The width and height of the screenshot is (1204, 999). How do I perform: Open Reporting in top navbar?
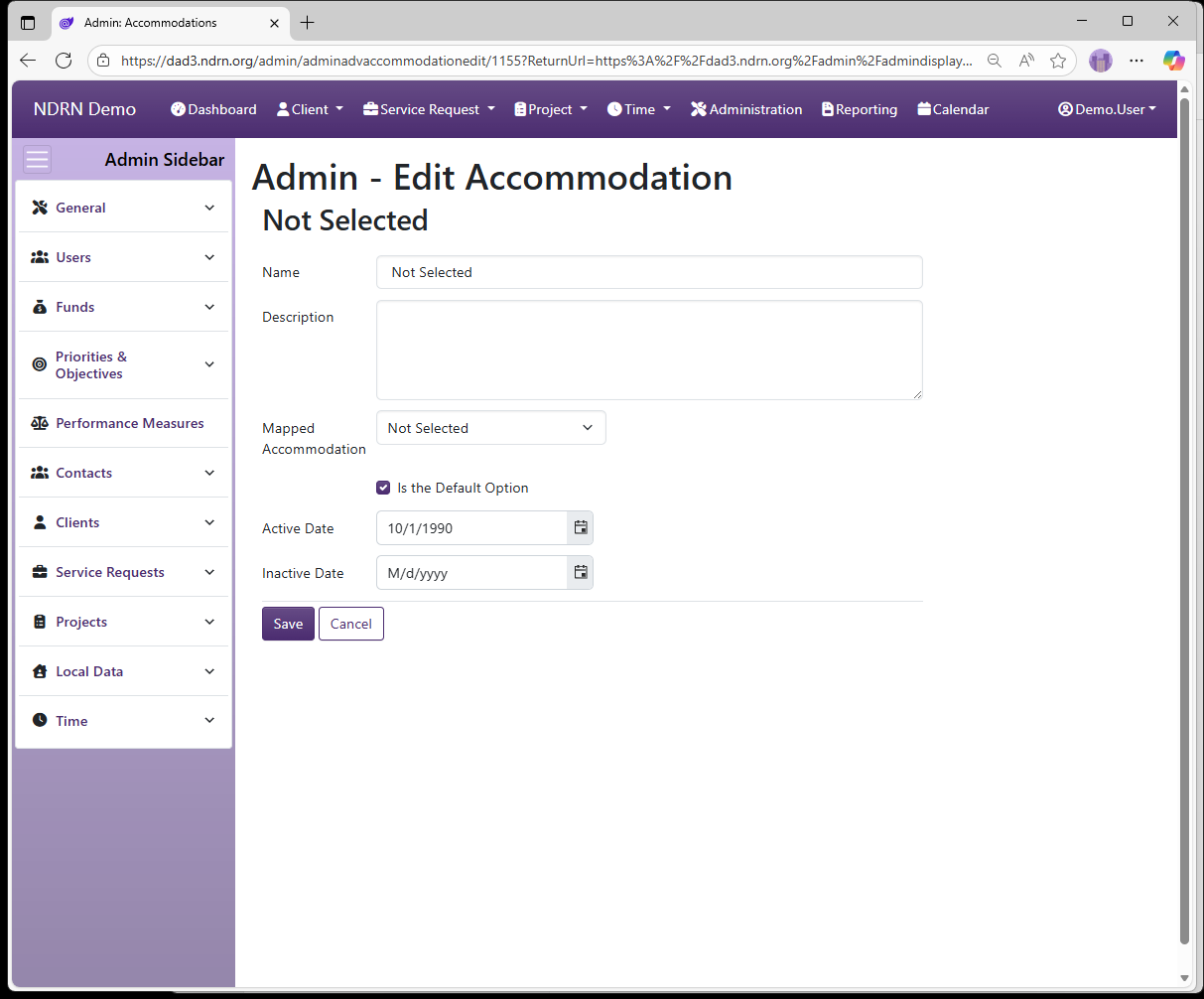(x=860, y=109)
